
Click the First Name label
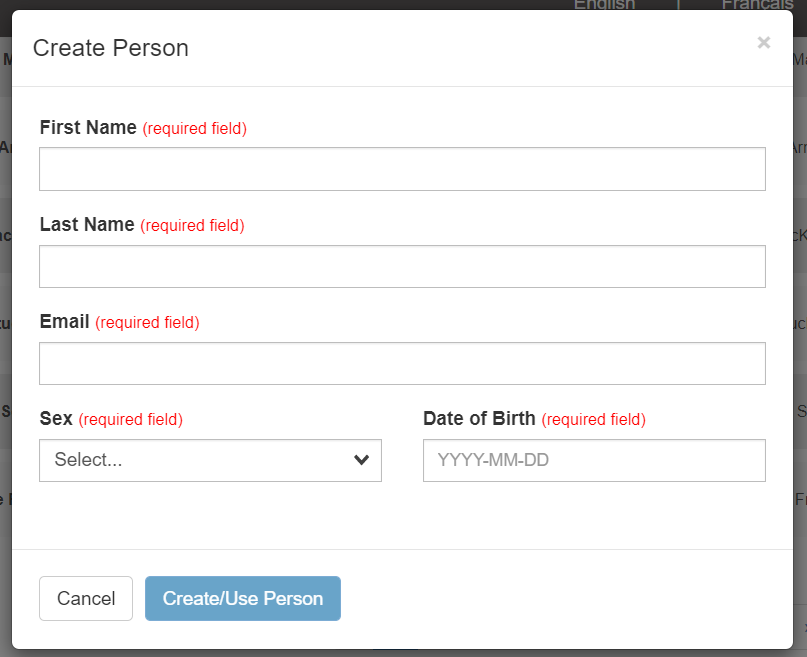(88, 127)
